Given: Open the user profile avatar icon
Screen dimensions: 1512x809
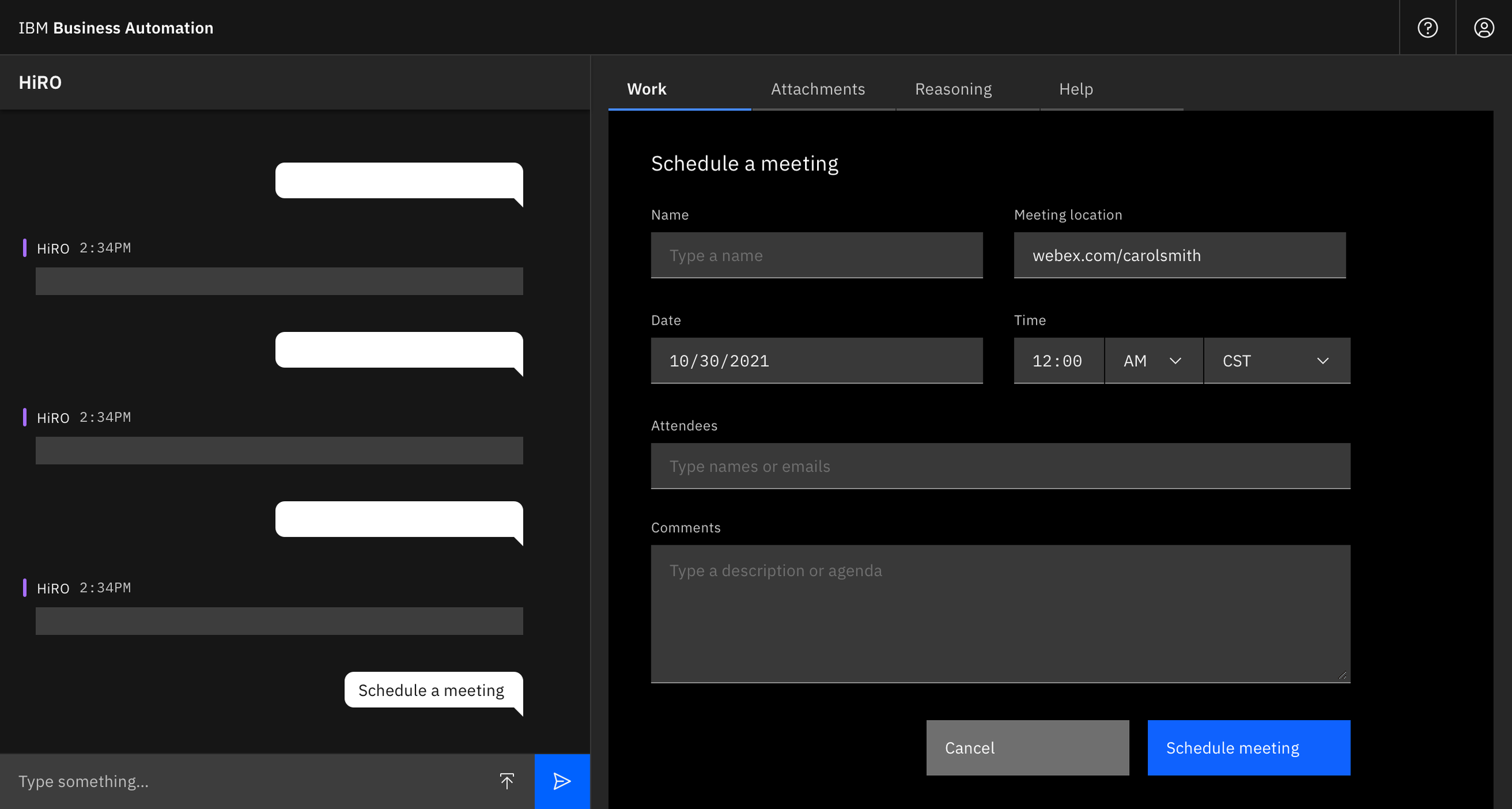Looking at the screenshot, I should click(1484, 28).
